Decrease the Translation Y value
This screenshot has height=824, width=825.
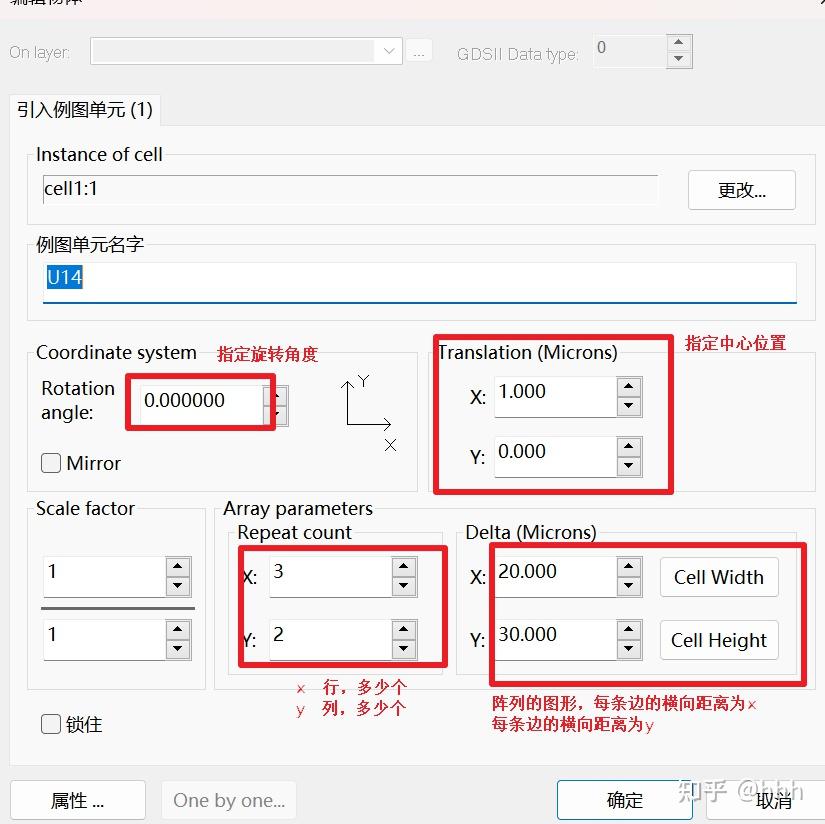pyautogui.click(x=631, y=464)
